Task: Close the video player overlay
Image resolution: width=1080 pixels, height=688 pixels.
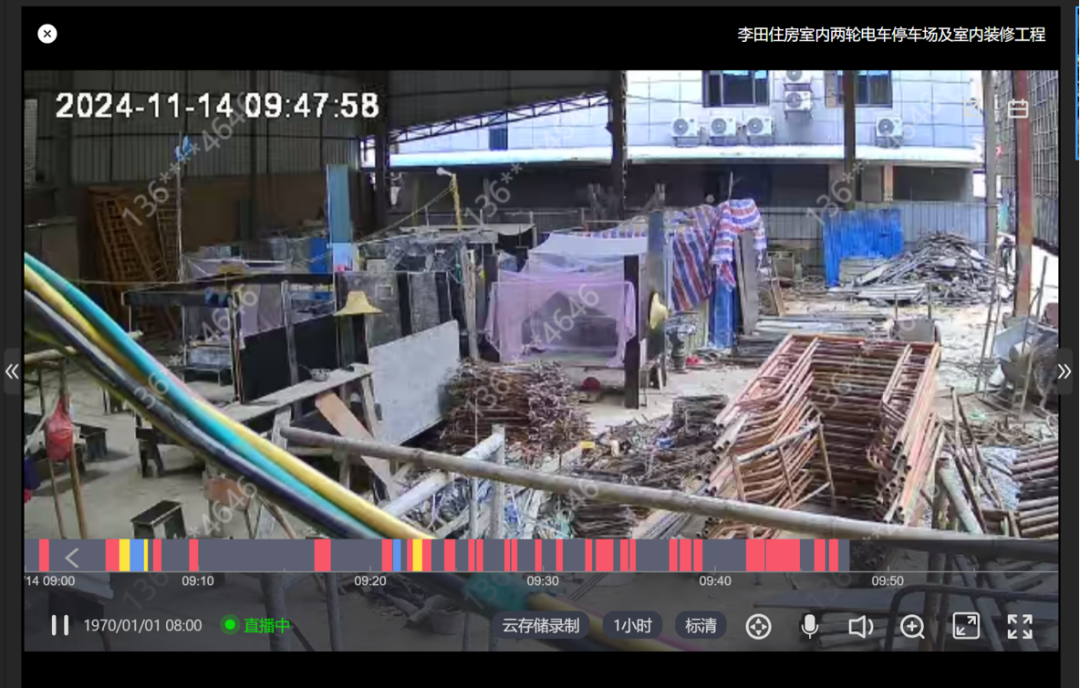Action: pos(47,34)
